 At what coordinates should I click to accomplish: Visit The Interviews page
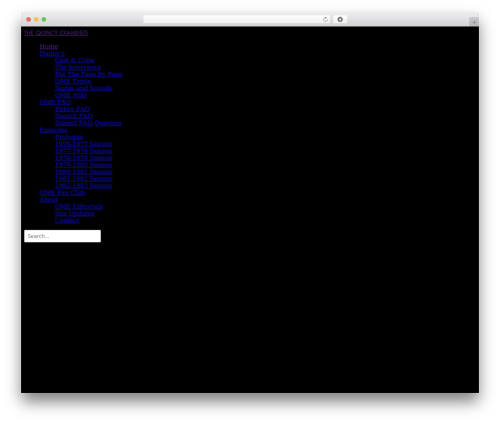pos(78,67)
